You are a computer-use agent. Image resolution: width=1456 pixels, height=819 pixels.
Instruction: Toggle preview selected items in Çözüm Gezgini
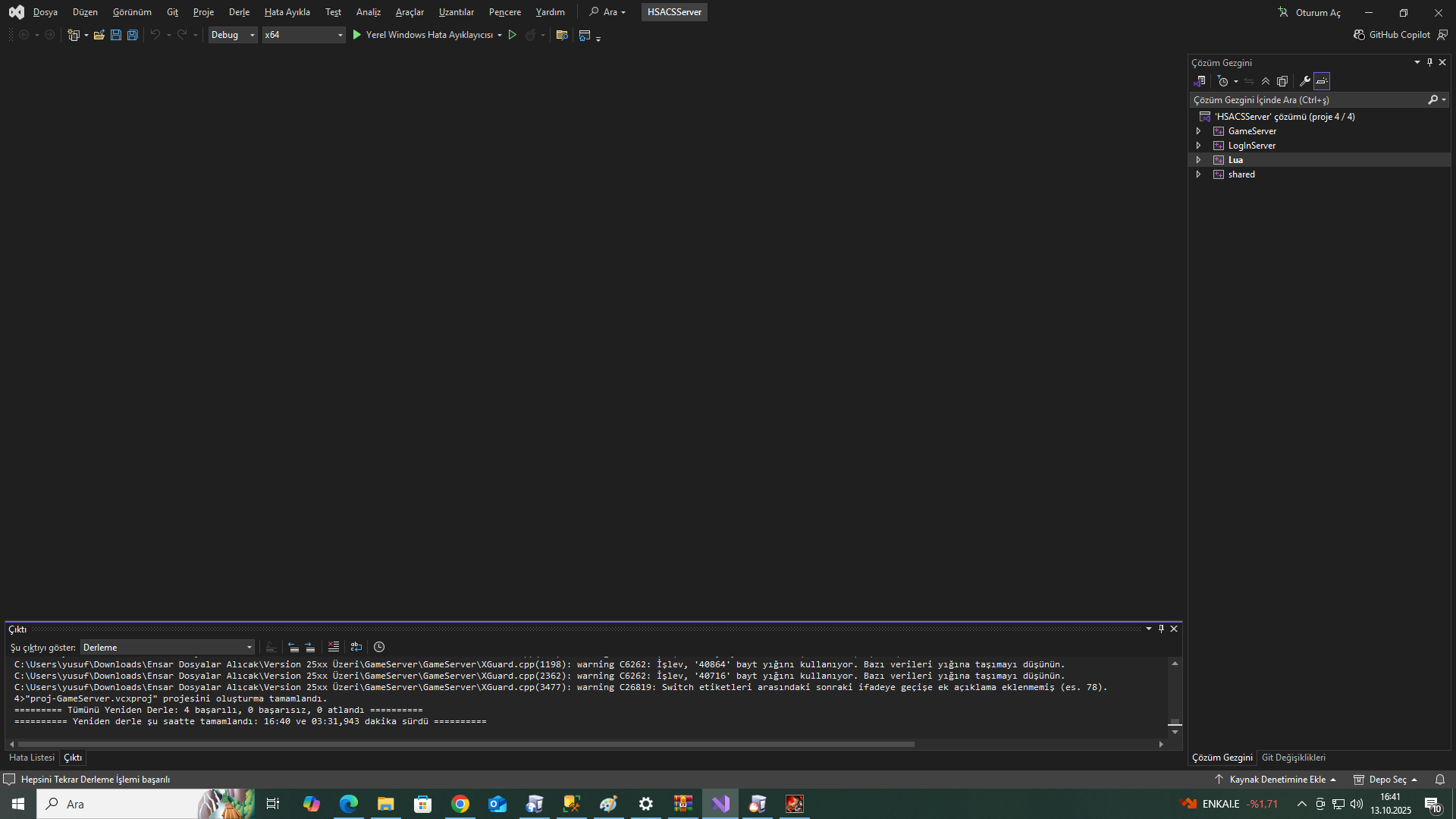(1322, 81)
